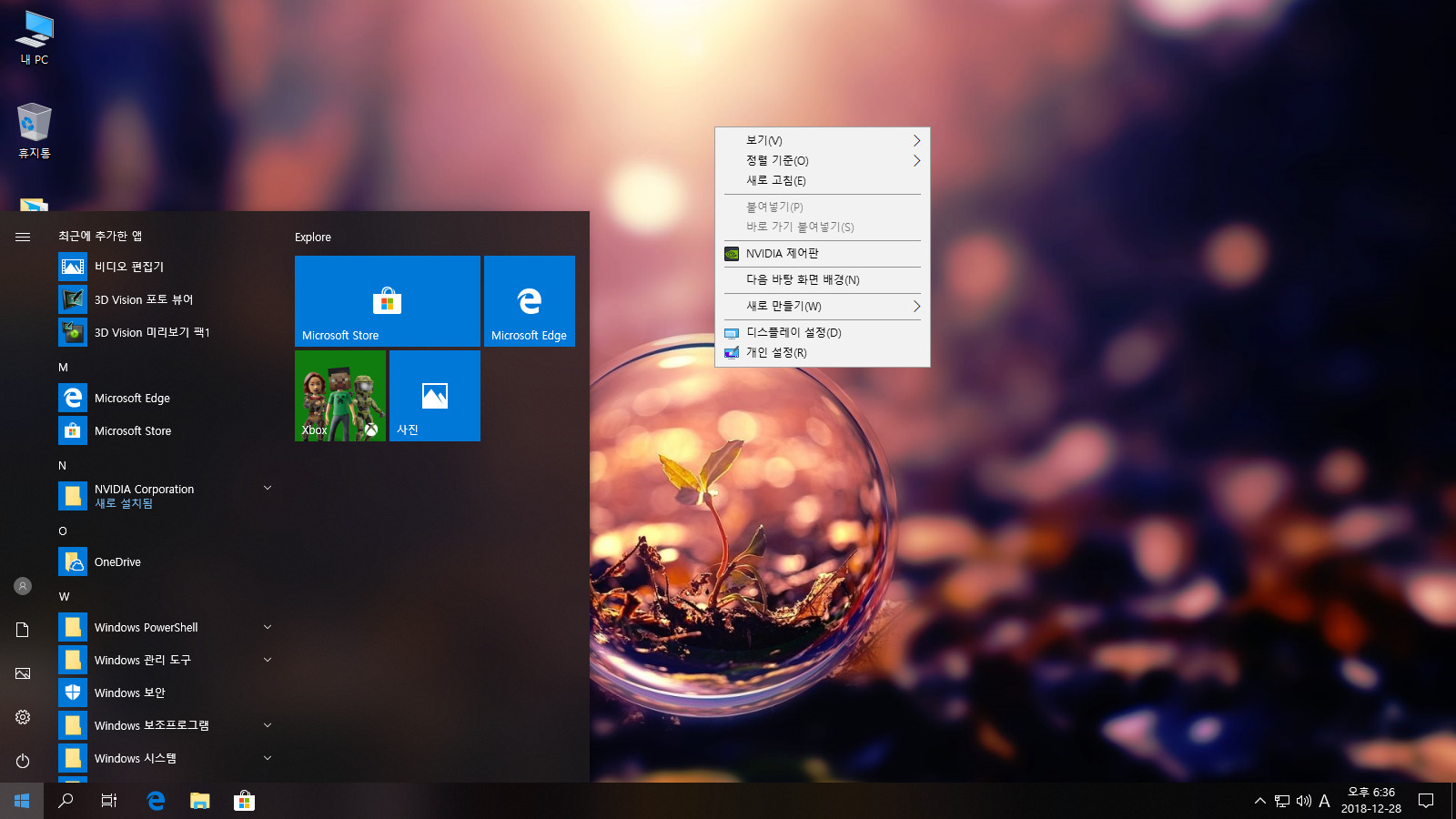Open the Xbox tile
This screenshot has width=1456, height=819.
pyautogui.click(x=340, y=396)
